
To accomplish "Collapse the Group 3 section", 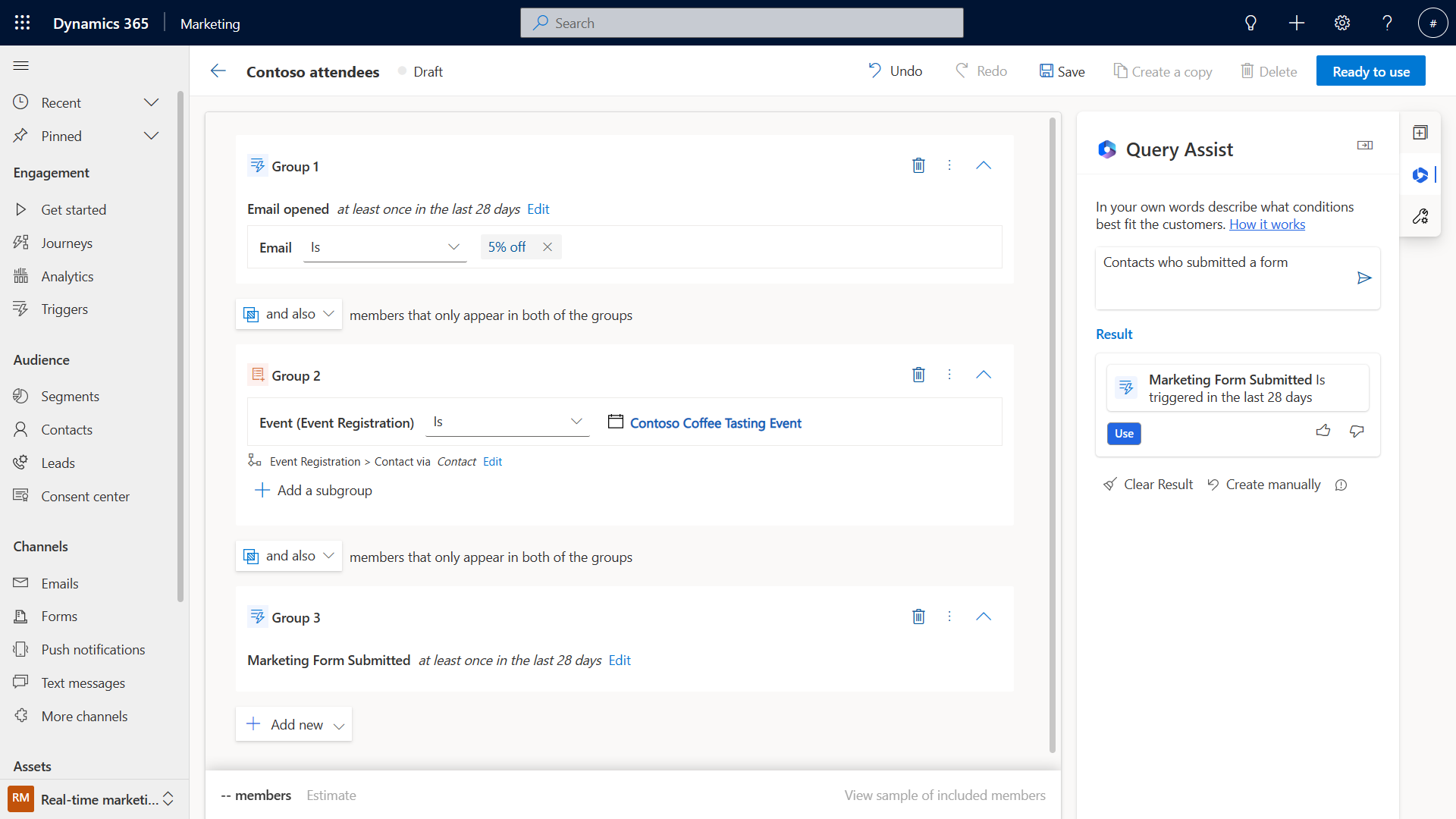I will point(984,617).
